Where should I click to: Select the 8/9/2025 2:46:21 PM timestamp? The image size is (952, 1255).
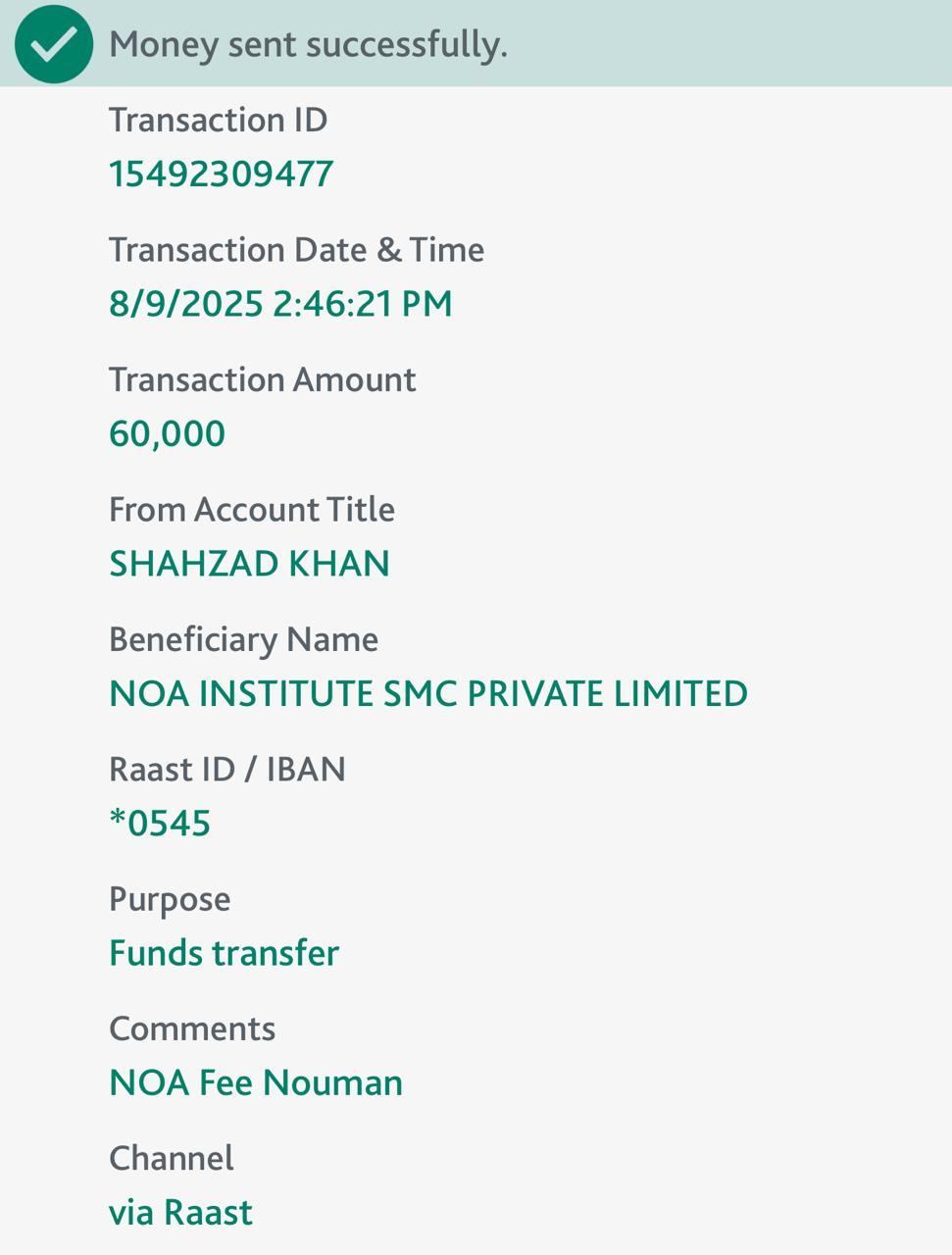point(280,304)
